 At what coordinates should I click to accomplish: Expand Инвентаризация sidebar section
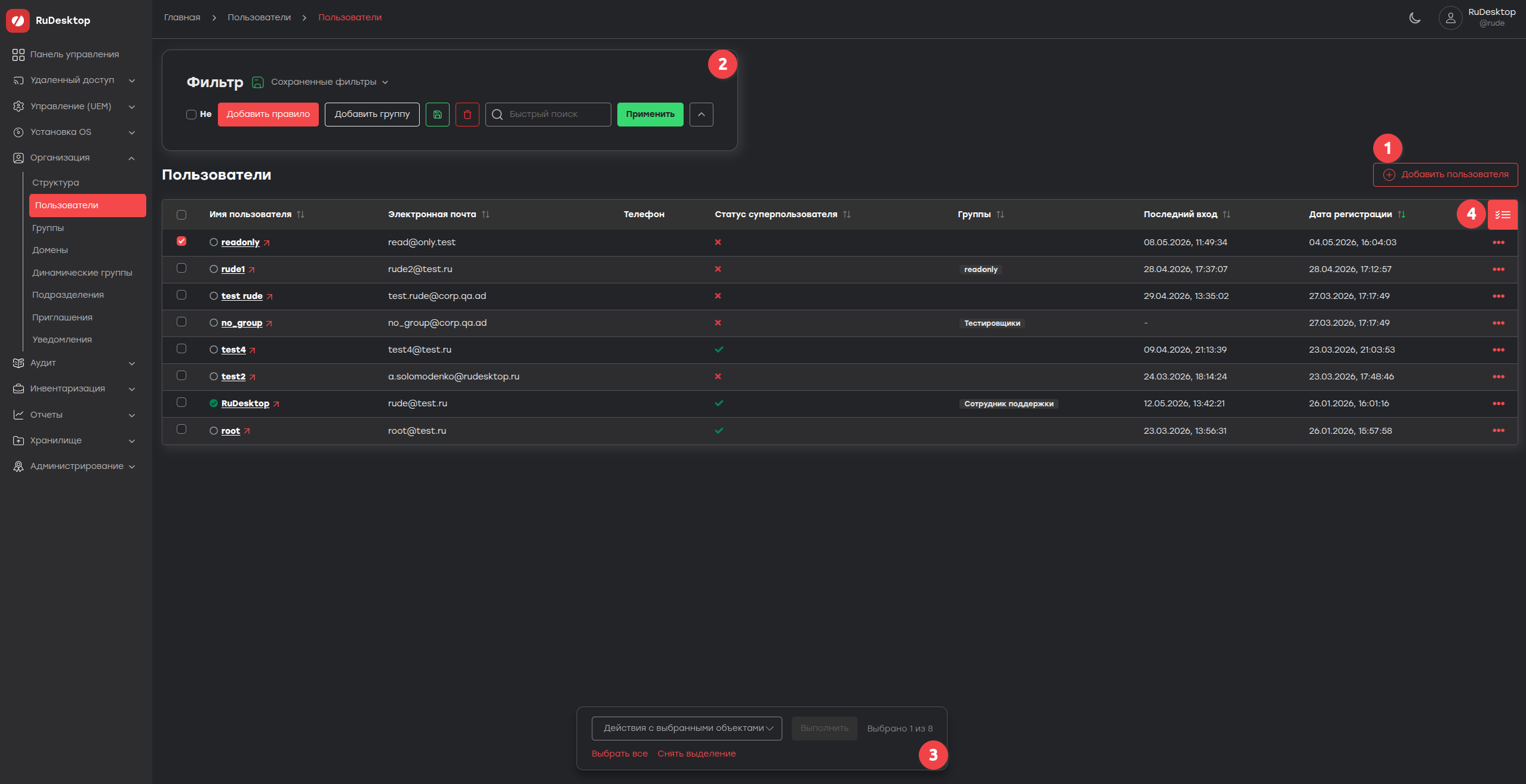coord(74,389)
